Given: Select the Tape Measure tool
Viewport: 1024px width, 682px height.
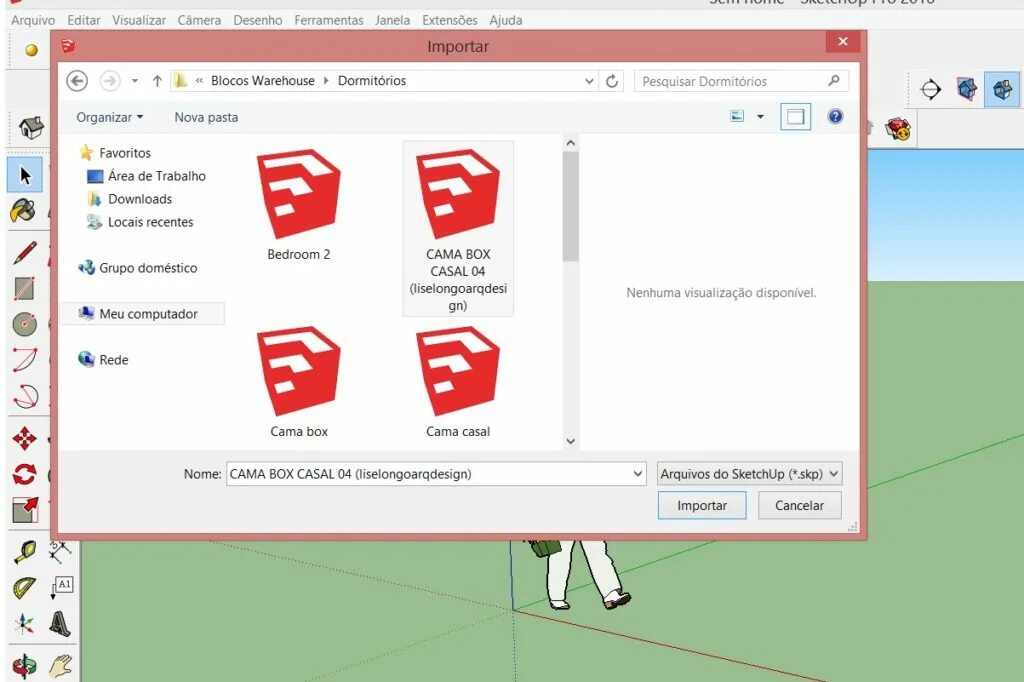Looking at the screenshot, I should pos(25,552).
